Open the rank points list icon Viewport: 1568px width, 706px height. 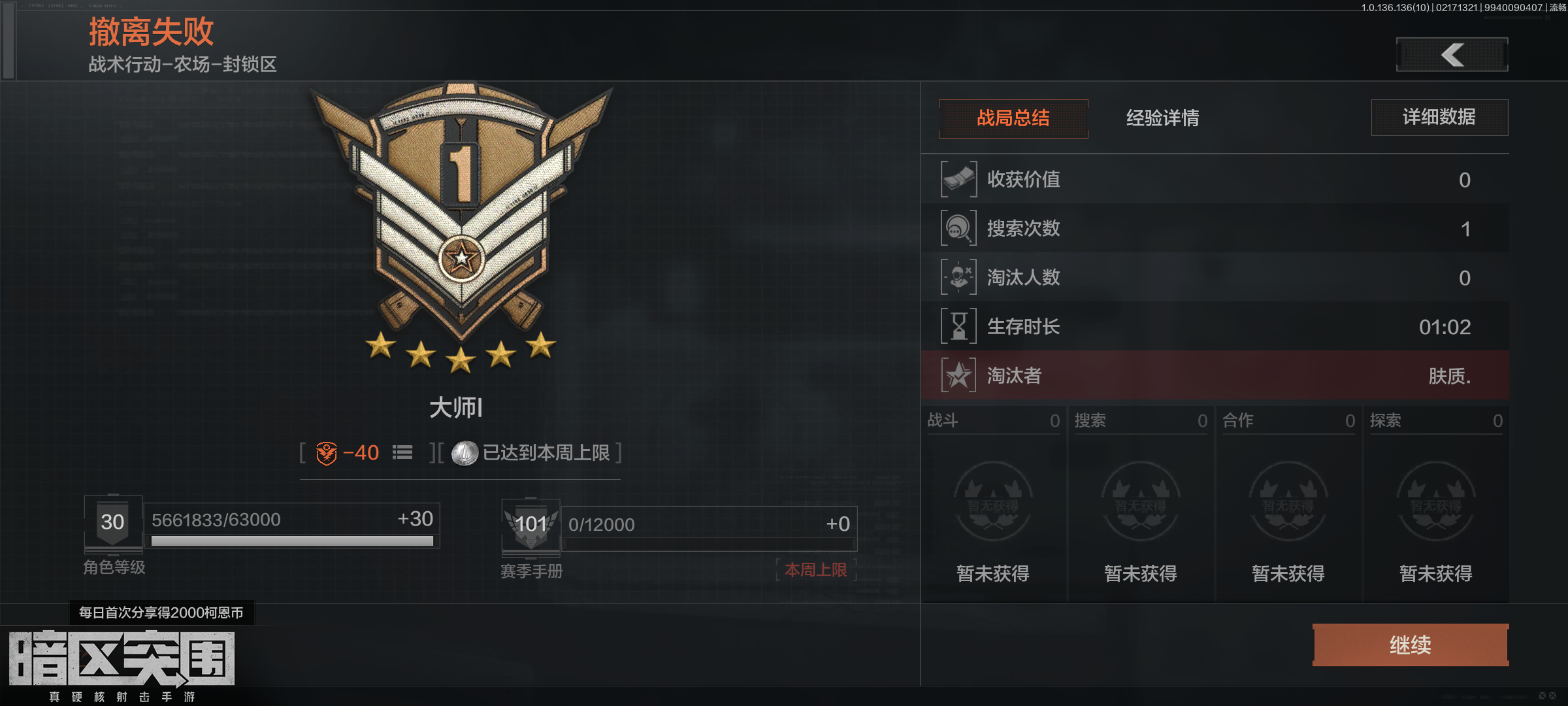tap(402, 452)
